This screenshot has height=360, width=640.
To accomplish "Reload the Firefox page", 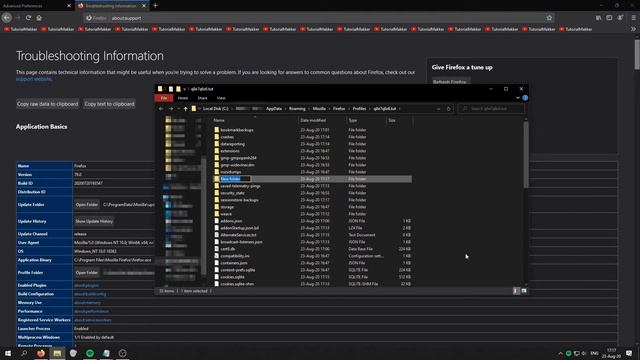I will [28, 18].
